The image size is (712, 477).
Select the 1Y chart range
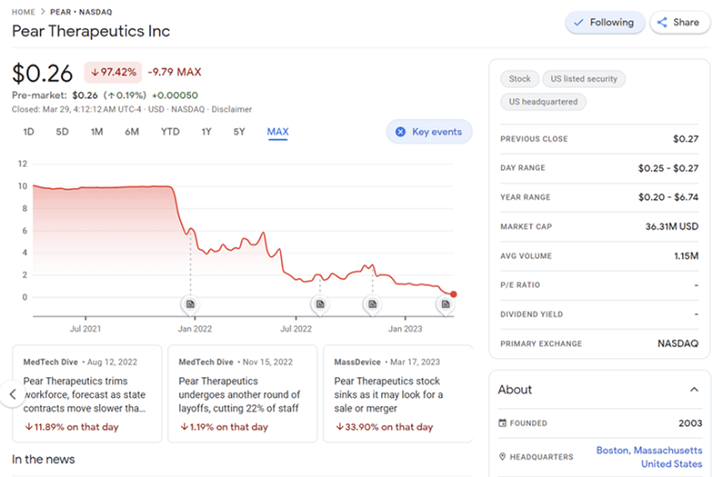point(206,132)
